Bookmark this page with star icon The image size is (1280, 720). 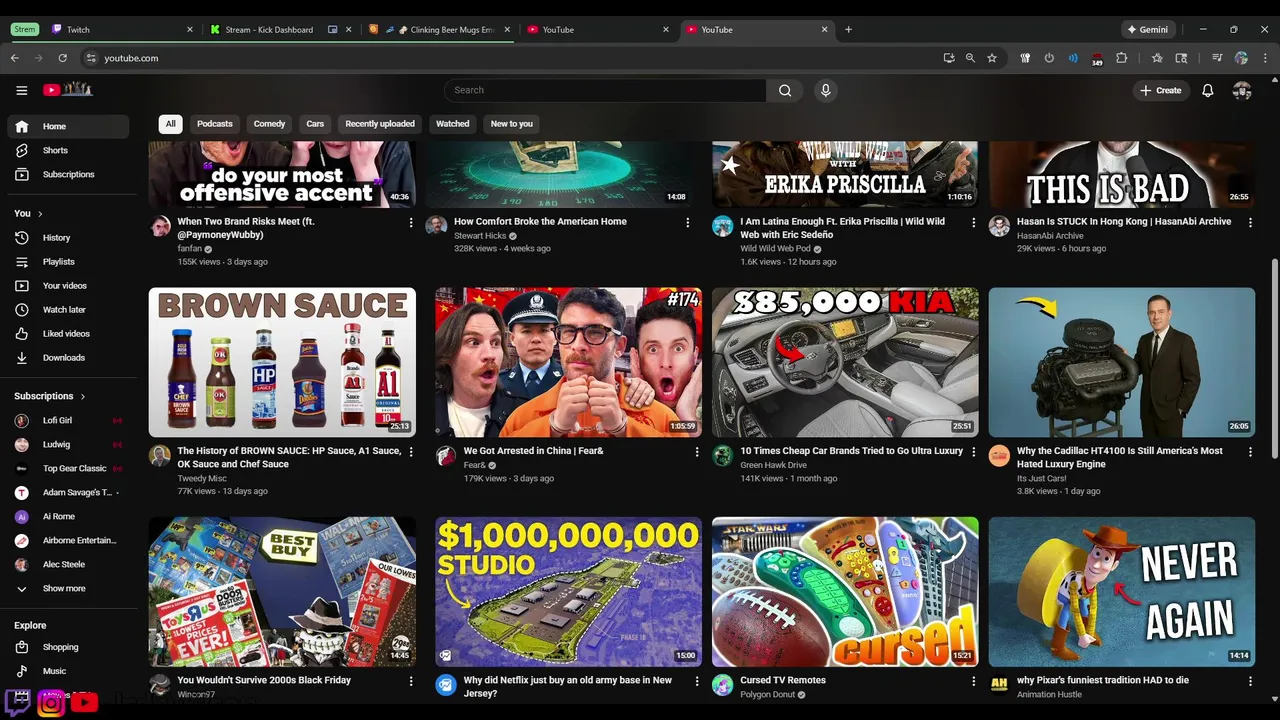coord(992,58)
